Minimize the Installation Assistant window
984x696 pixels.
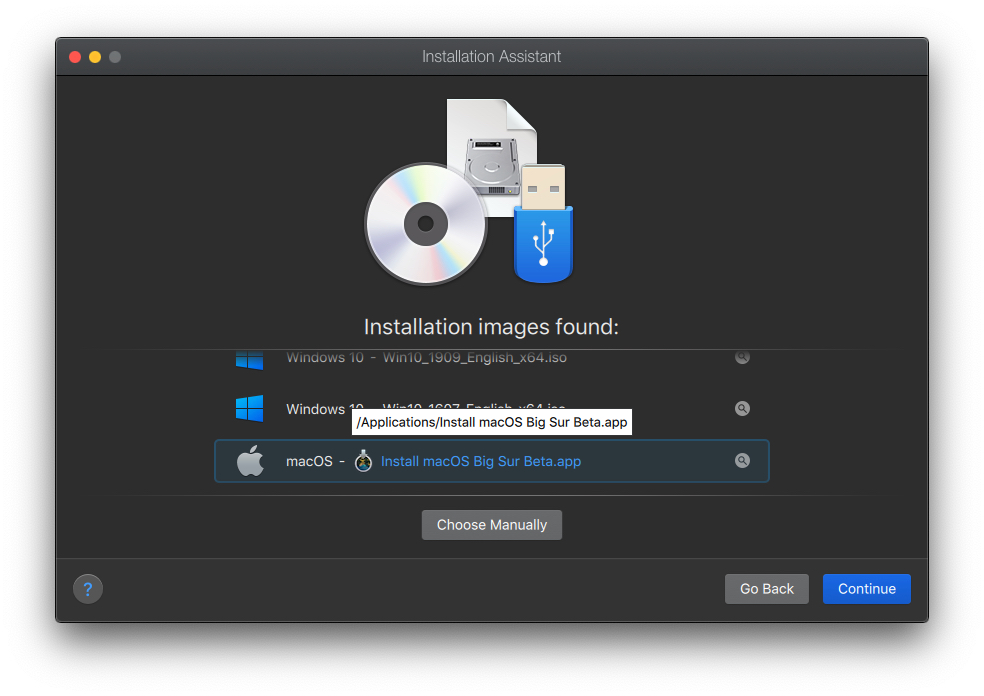click(x=95, y=57)
